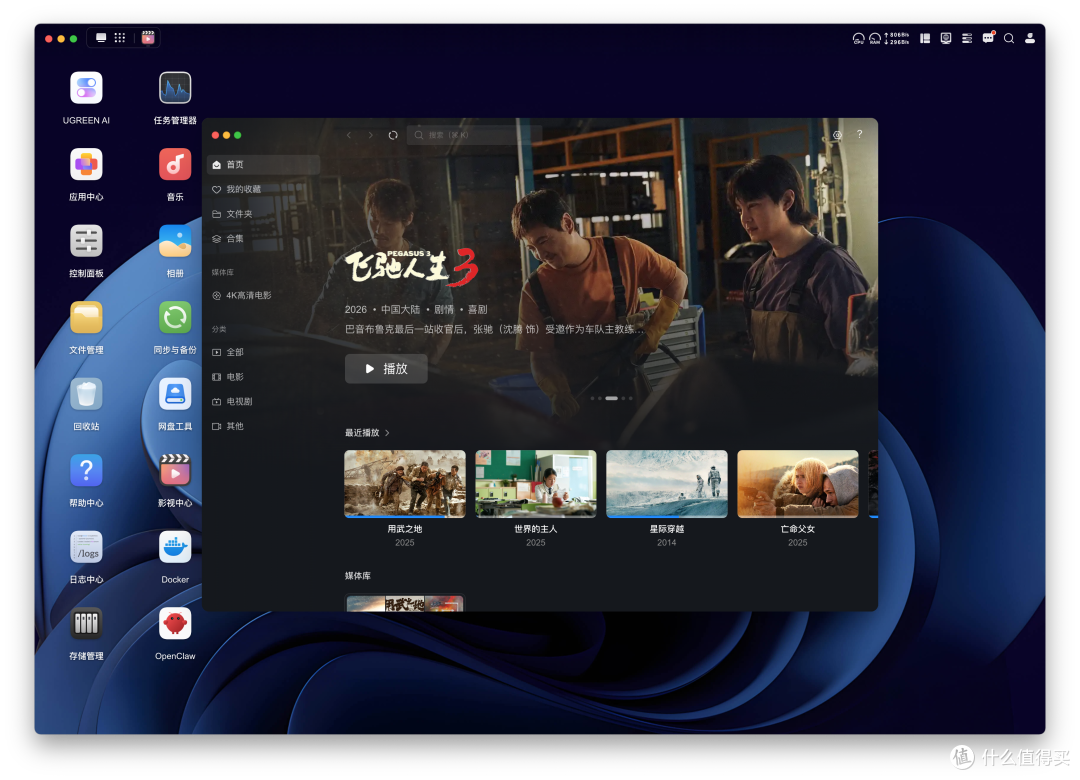Open the CPU usage gauge in top bar

(x=858, y=39)
